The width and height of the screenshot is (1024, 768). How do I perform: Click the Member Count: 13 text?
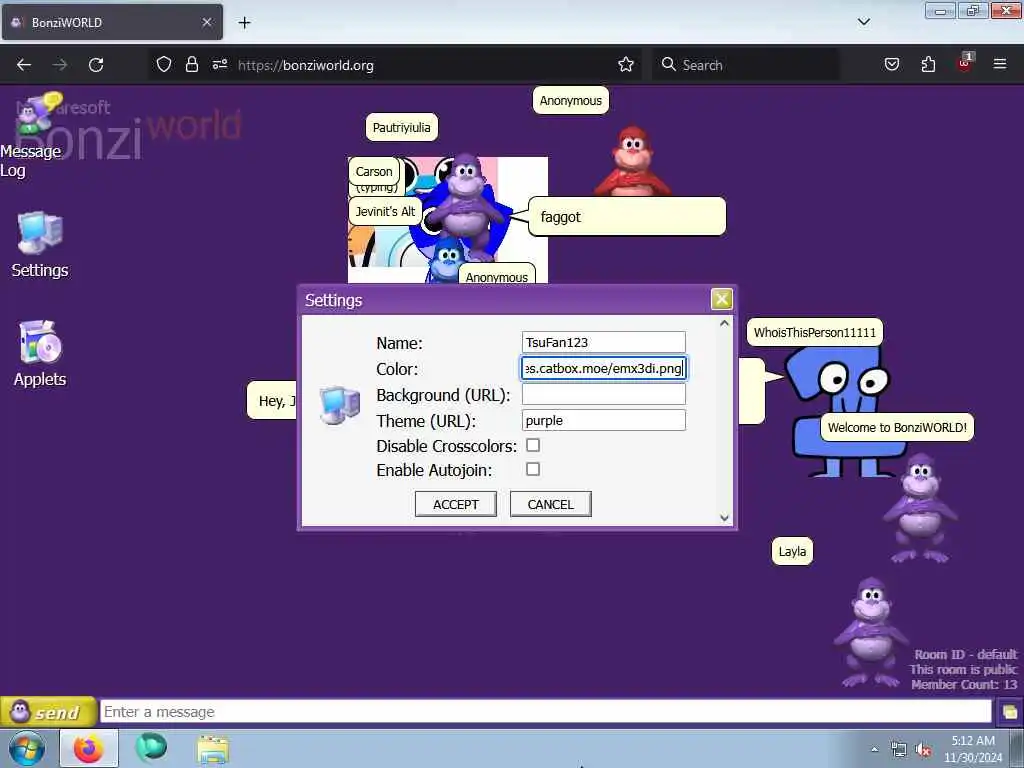964,684
